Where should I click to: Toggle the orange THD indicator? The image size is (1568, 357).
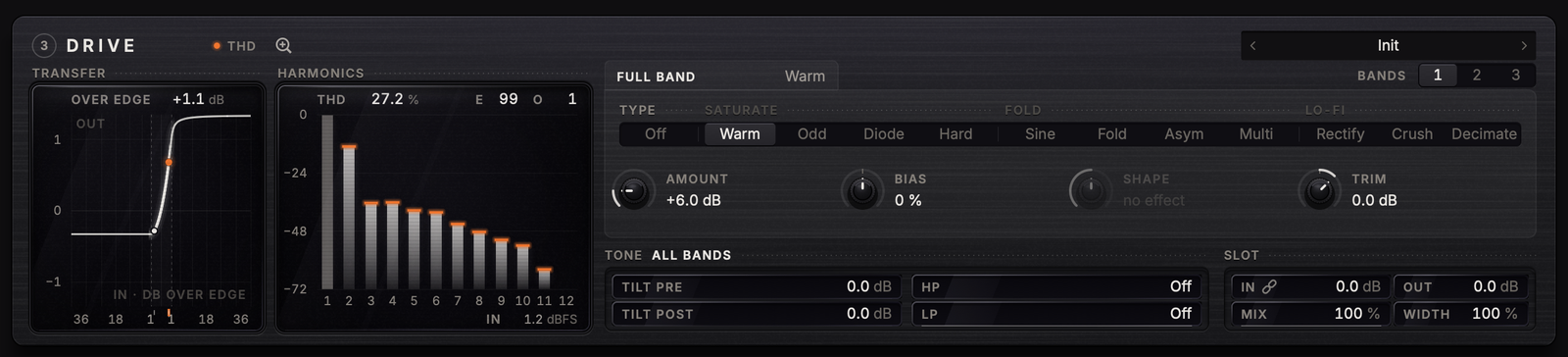pyautogui.click(x=234, y=46)
